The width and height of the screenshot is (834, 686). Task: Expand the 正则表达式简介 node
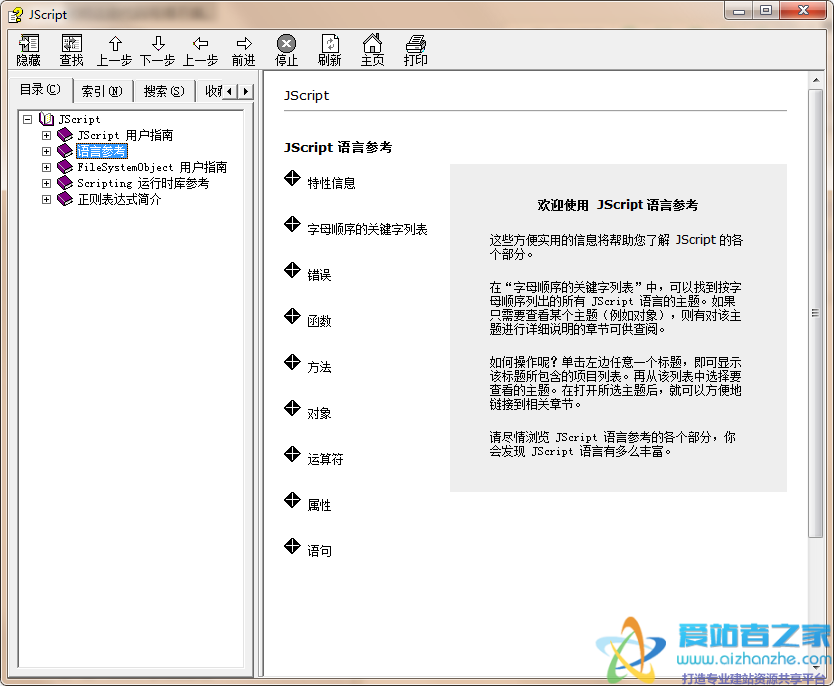pyautogui.click(x=46, y=199)
